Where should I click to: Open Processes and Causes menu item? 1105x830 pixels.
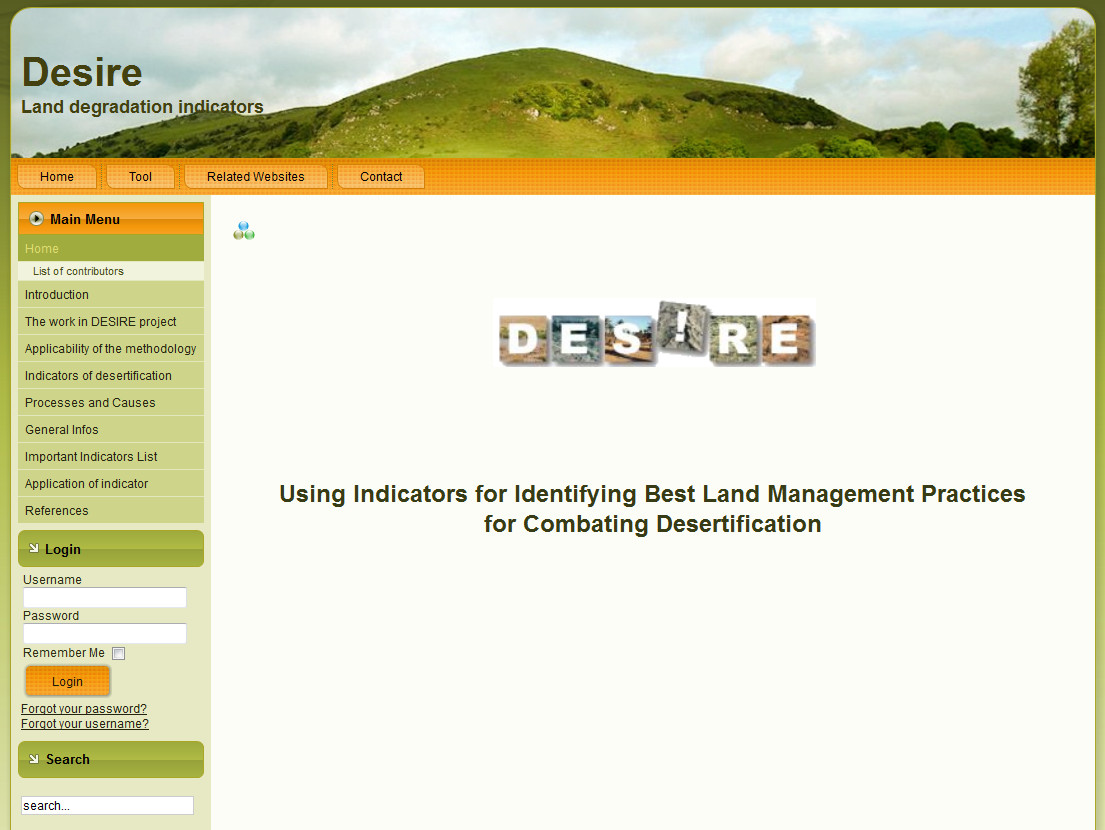point(90,403)
